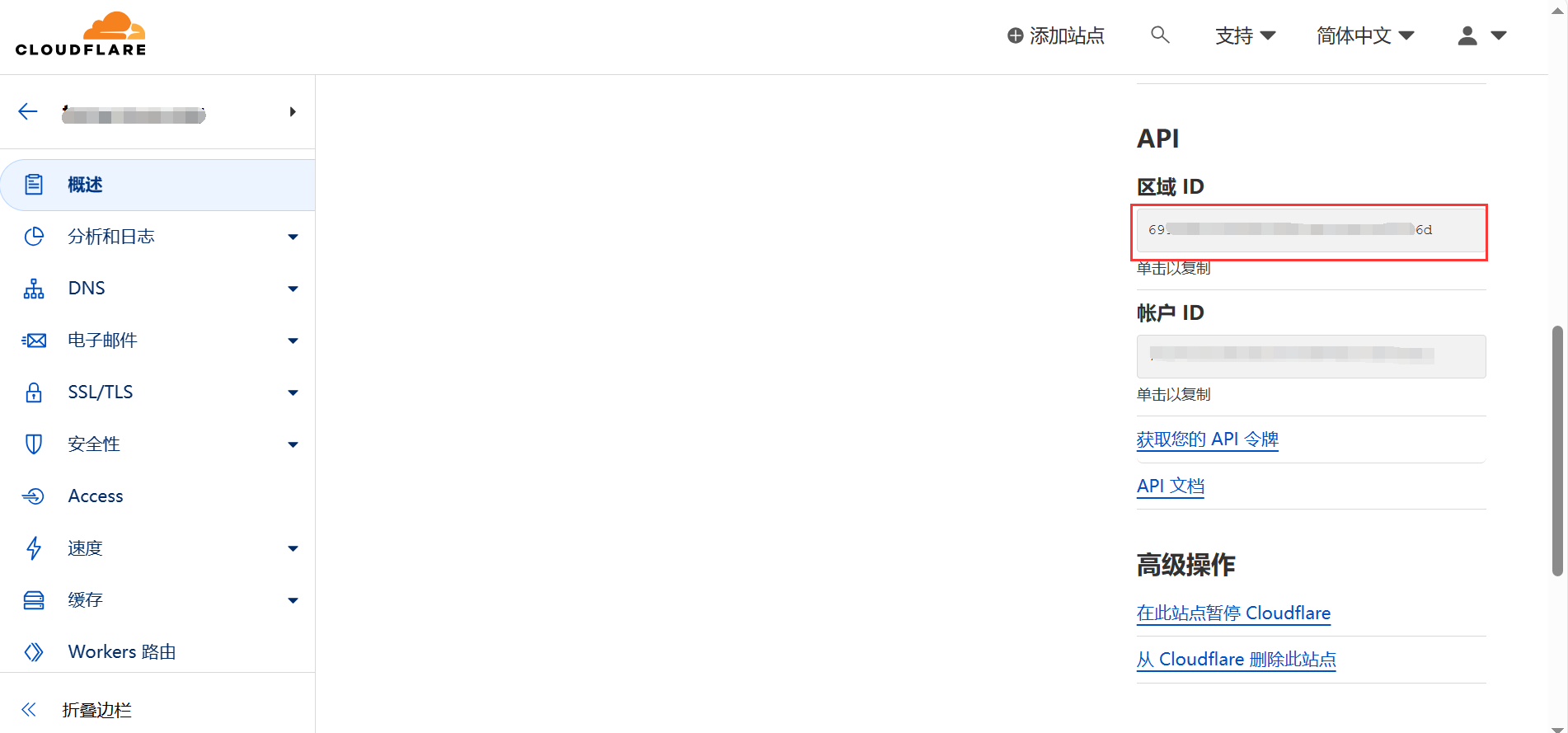Click 在此站点暂停 Cloudflare link

coord(1233,613)
